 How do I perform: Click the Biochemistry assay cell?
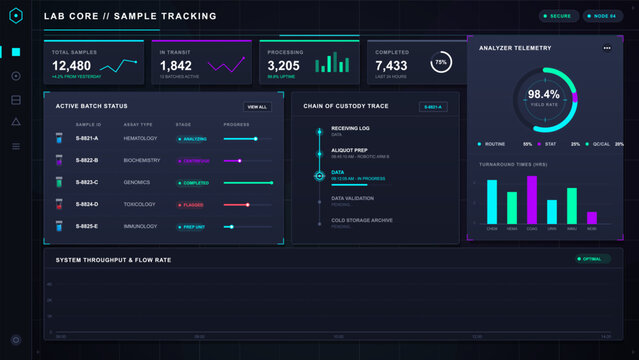coord(142,160)
